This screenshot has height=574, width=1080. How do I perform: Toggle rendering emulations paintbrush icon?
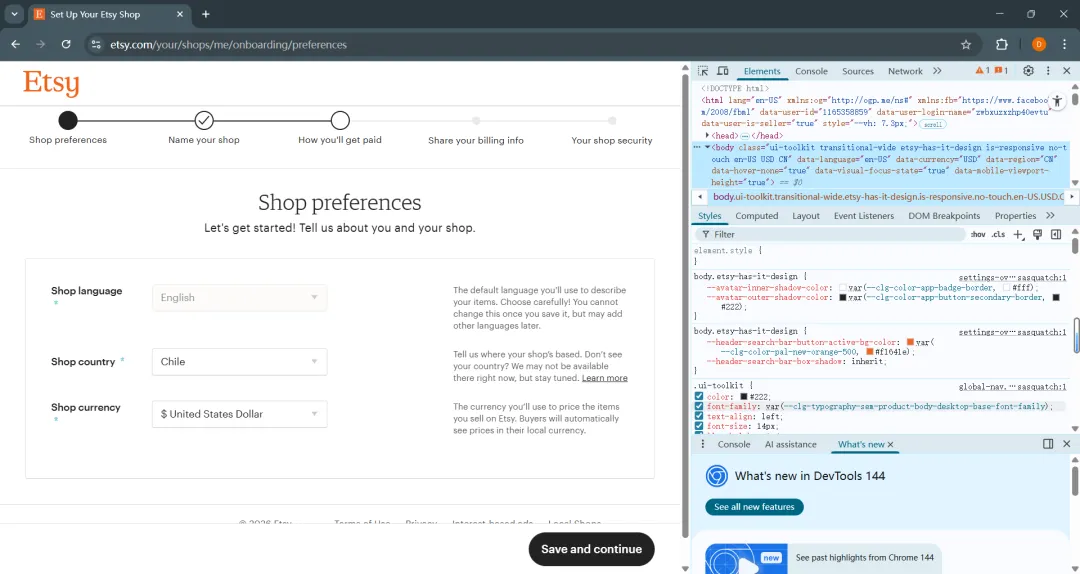(x=1037, y=234)
